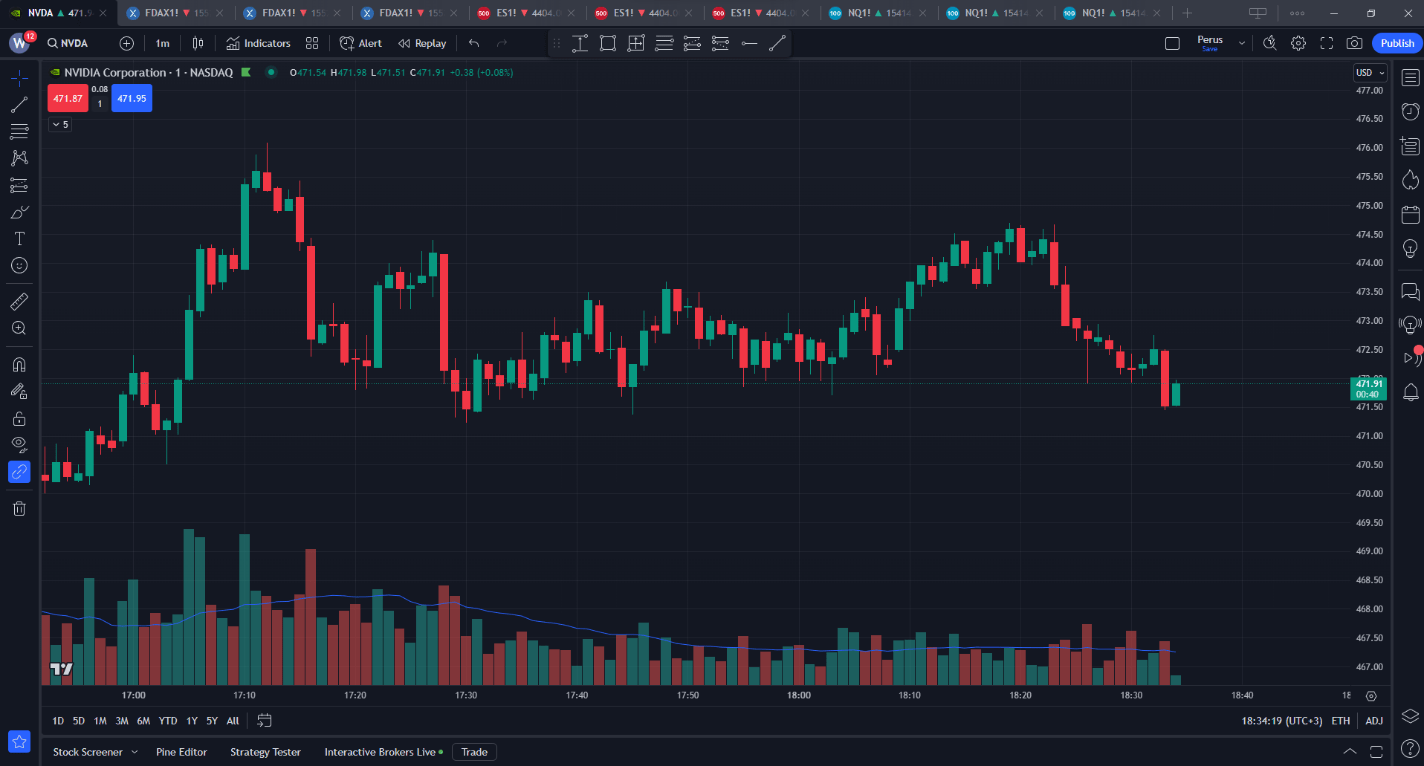Screen dimensions: 1424x766
Task: Click the Replay button
Action: 422,43
